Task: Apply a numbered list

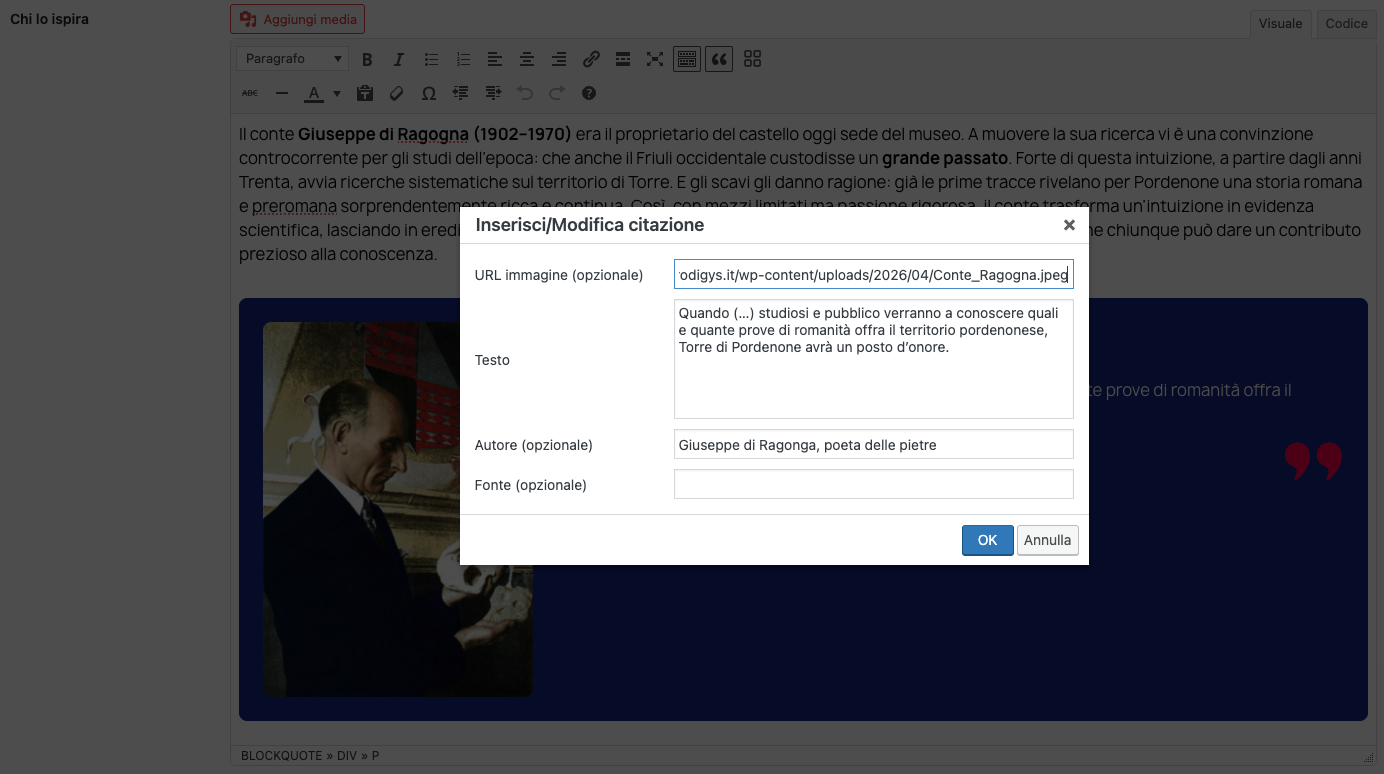Action: click(463, 59)
